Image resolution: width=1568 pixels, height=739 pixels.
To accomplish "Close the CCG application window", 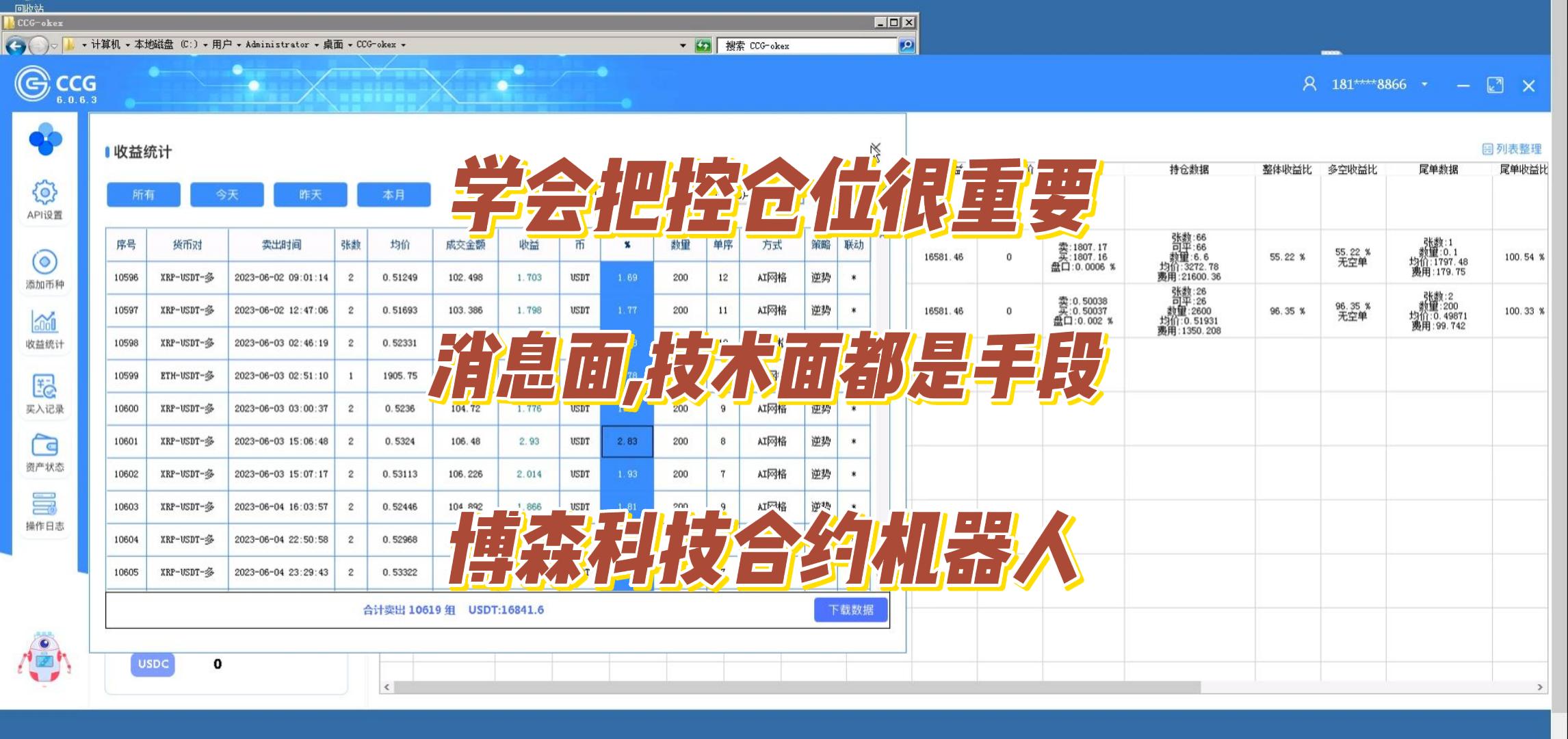I will tap(1529, 86).
